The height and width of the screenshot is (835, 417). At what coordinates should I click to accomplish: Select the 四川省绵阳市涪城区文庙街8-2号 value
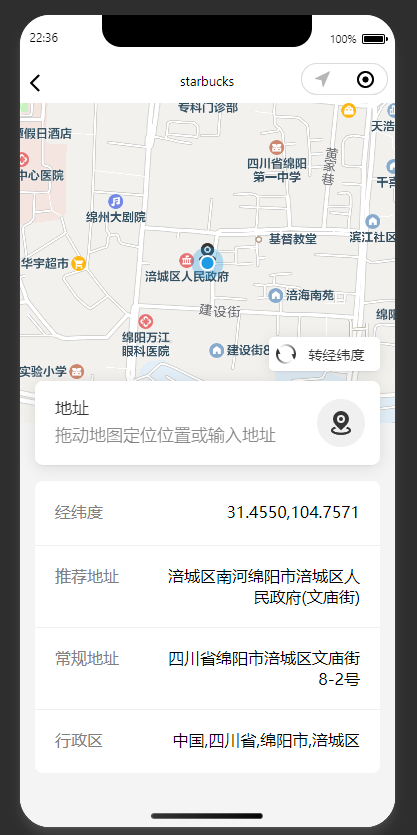(264, 669)
